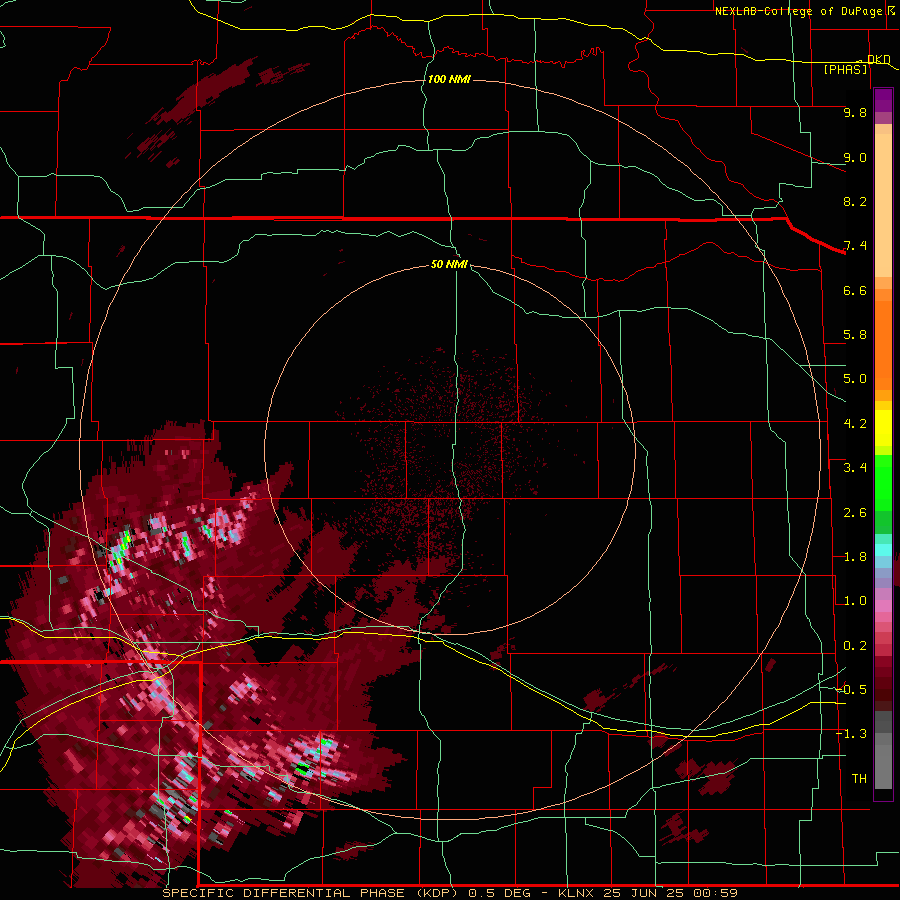Select the 5.0 scale value
This screenshot has width=900, height=900.
point(855,379)
